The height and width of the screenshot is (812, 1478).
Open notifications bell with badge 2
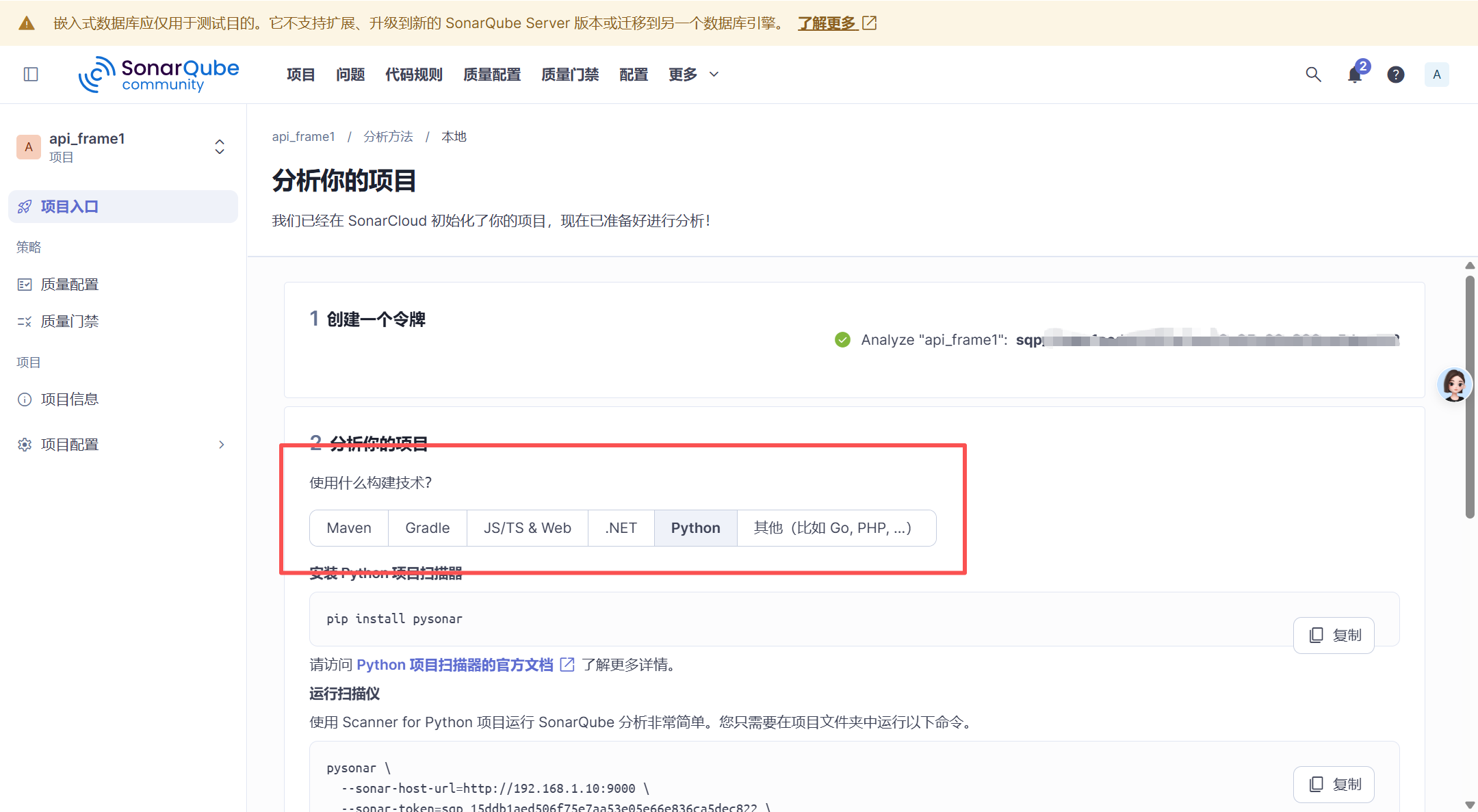1355,74
